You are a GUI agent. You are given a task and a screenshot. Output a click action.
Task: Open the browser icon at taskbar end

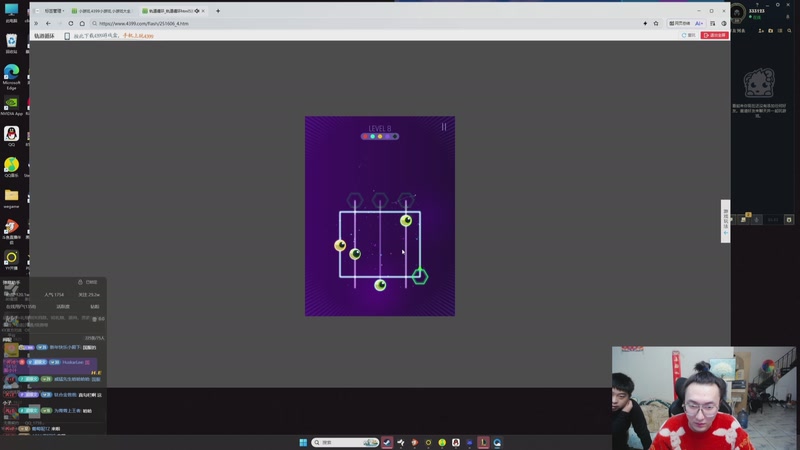click(497, 442)
